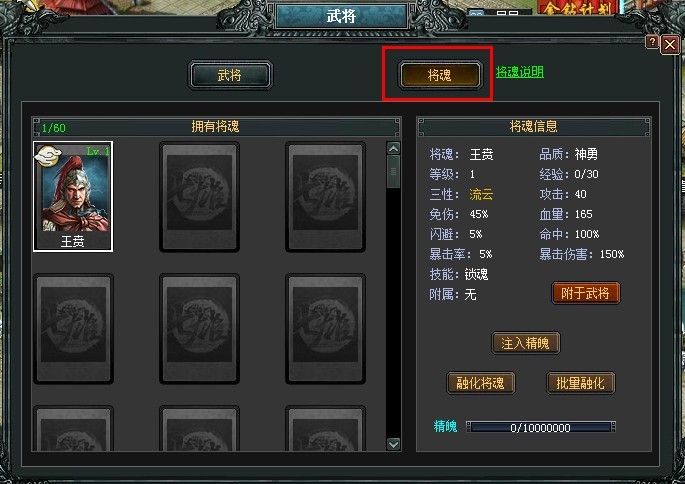Click the 批量融化 button
This screenshot has width=685, height=484.
click(581, 383)
